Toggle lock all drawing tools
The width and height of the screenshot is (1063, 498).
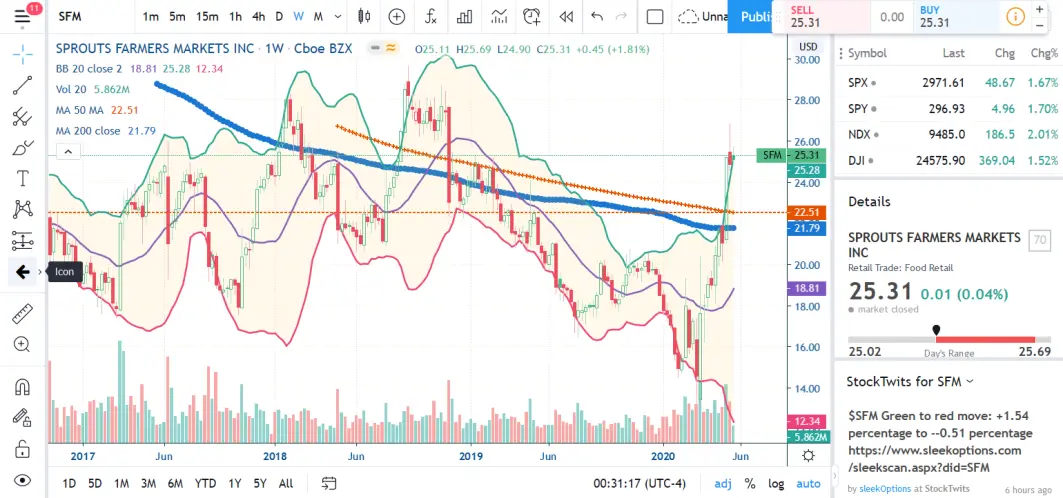coord(22,449)
